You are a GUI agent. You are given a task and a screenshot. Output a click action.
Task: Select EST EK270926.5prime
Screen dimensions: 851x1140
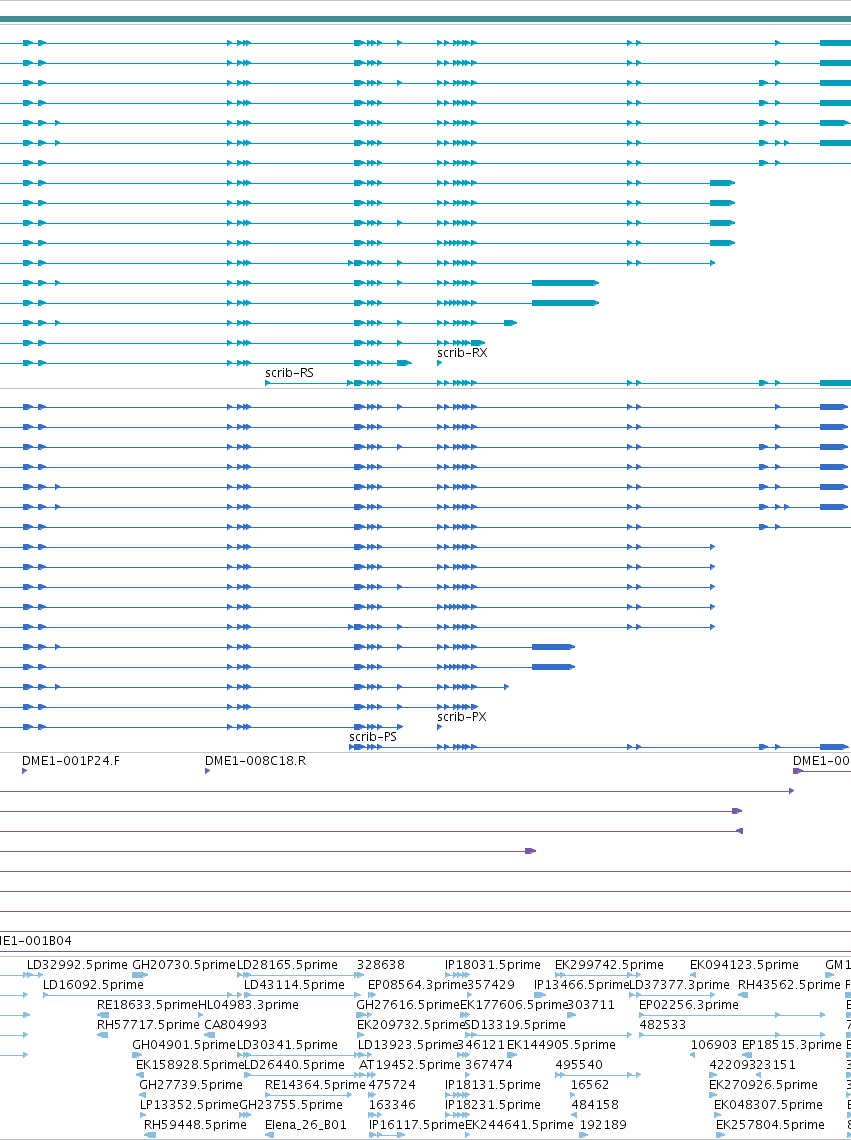tap(763, 1085)
